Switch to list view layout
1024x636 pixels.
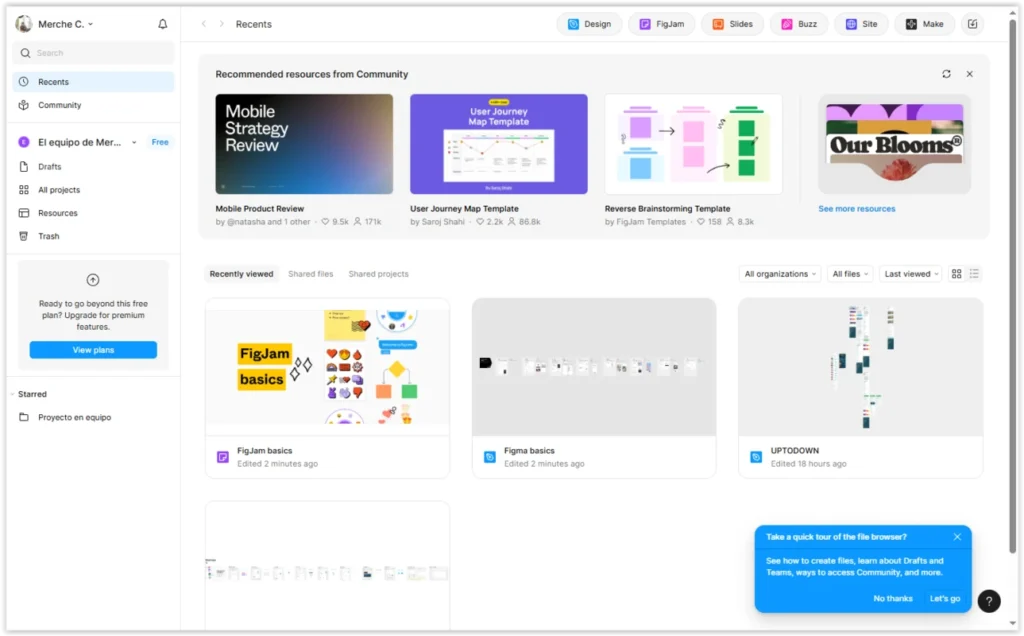[x=974, y=273]
